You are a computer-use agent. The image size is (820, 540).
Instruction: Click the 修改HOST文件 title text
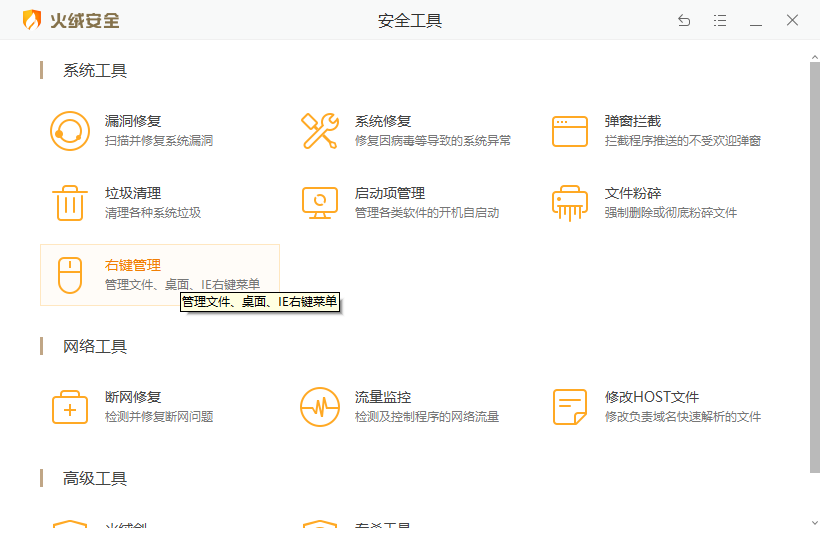[x=652, y=397]
